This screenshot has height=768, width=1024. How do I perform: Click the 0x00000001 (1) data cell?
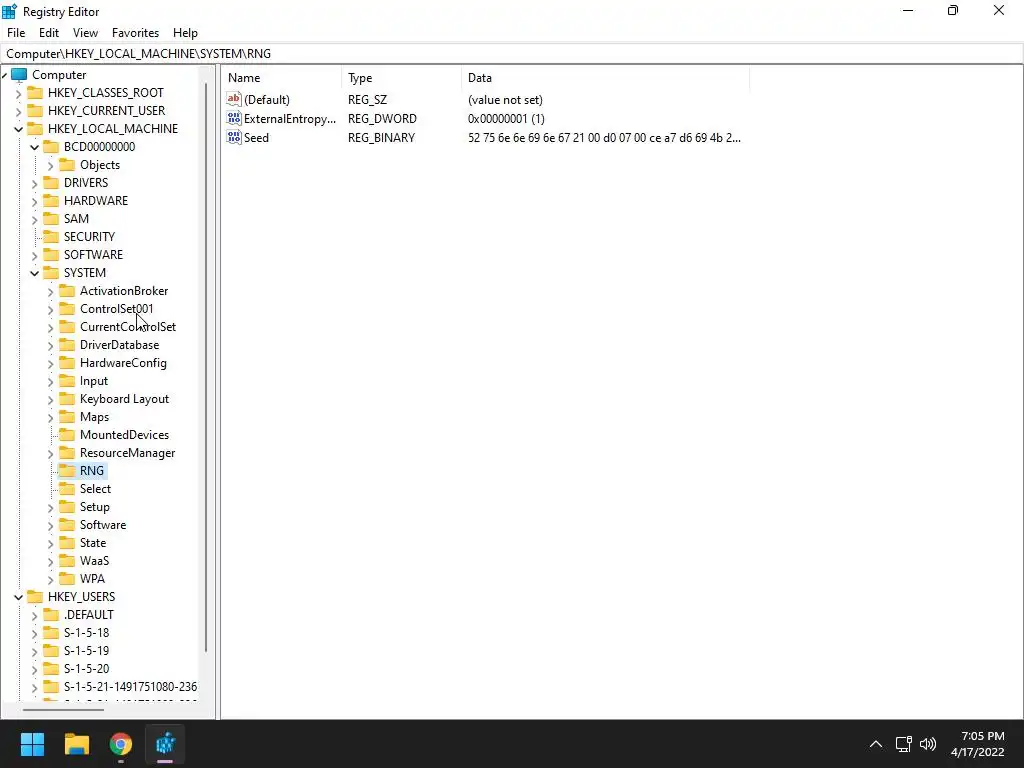(x=506, y=119)
